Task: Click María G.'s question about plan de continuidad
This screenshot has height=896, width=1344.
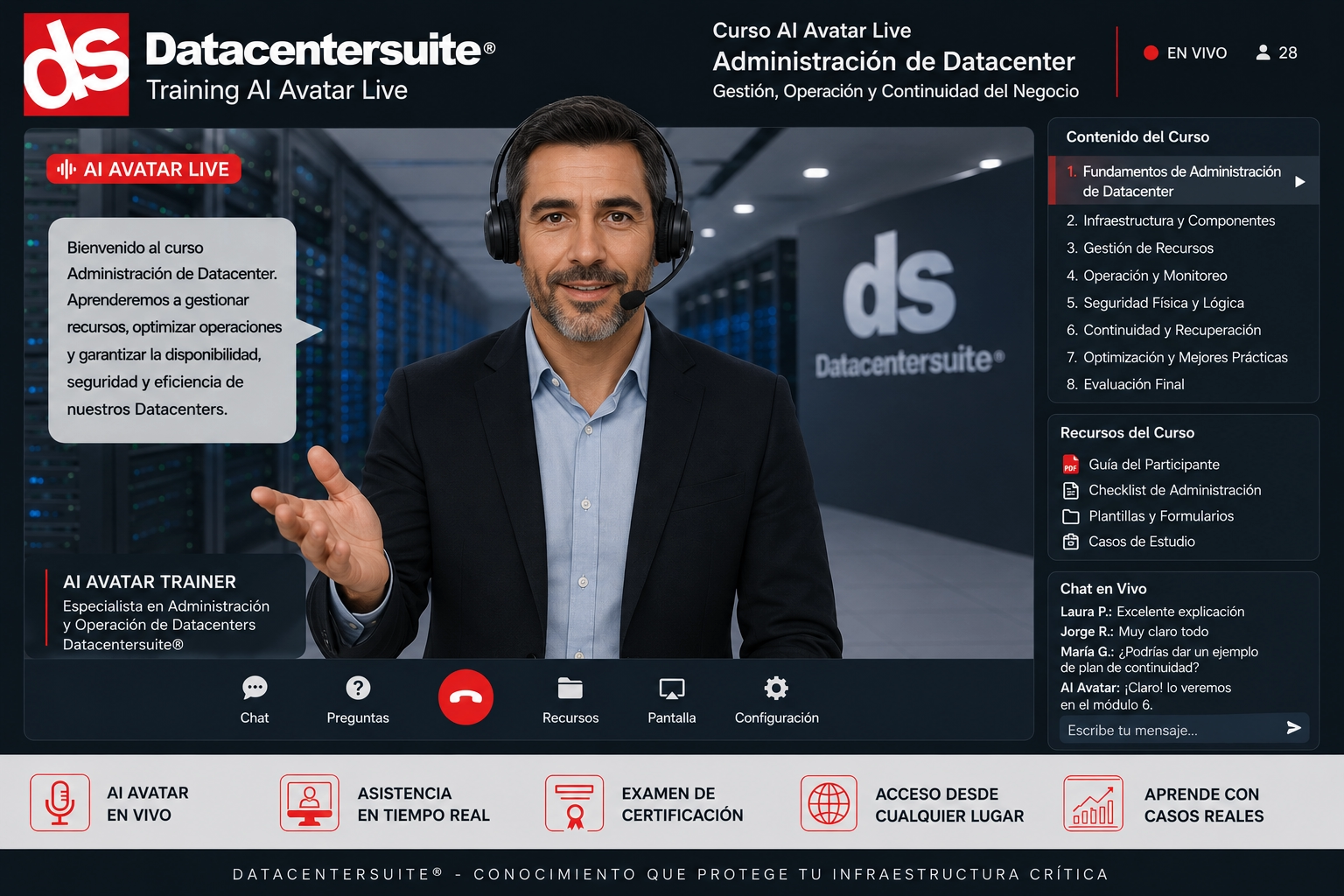Action: pyautogui.click(x=1159, y=660)
